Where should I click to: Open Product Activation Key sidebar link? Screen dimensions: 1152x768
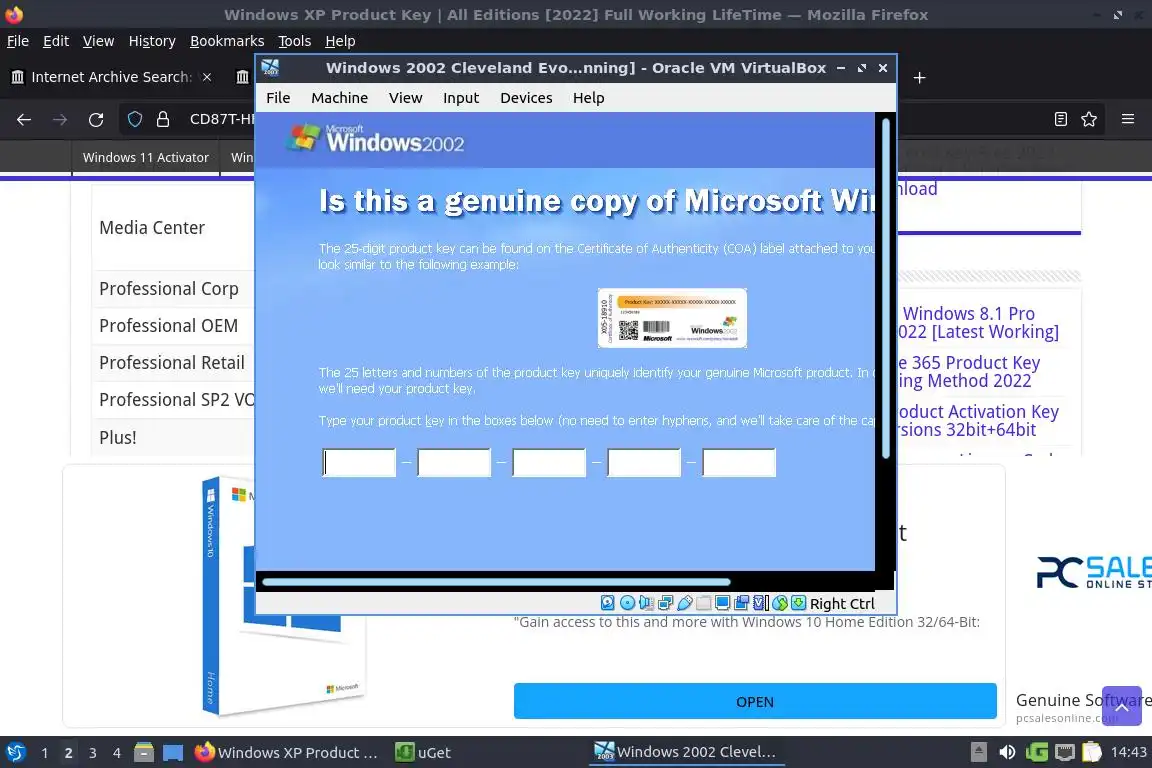tap(978, 421)
